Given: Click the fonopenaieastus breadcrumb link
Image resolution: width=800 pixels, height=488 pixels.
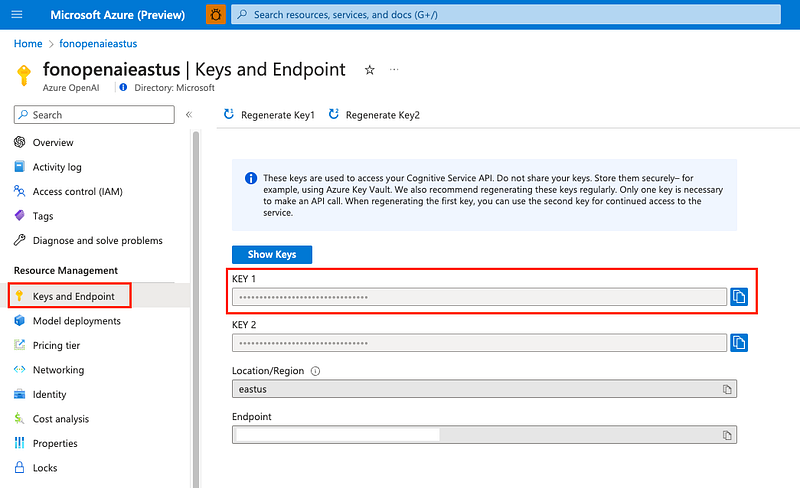Looking at the screenshot, I should [98, 44].
